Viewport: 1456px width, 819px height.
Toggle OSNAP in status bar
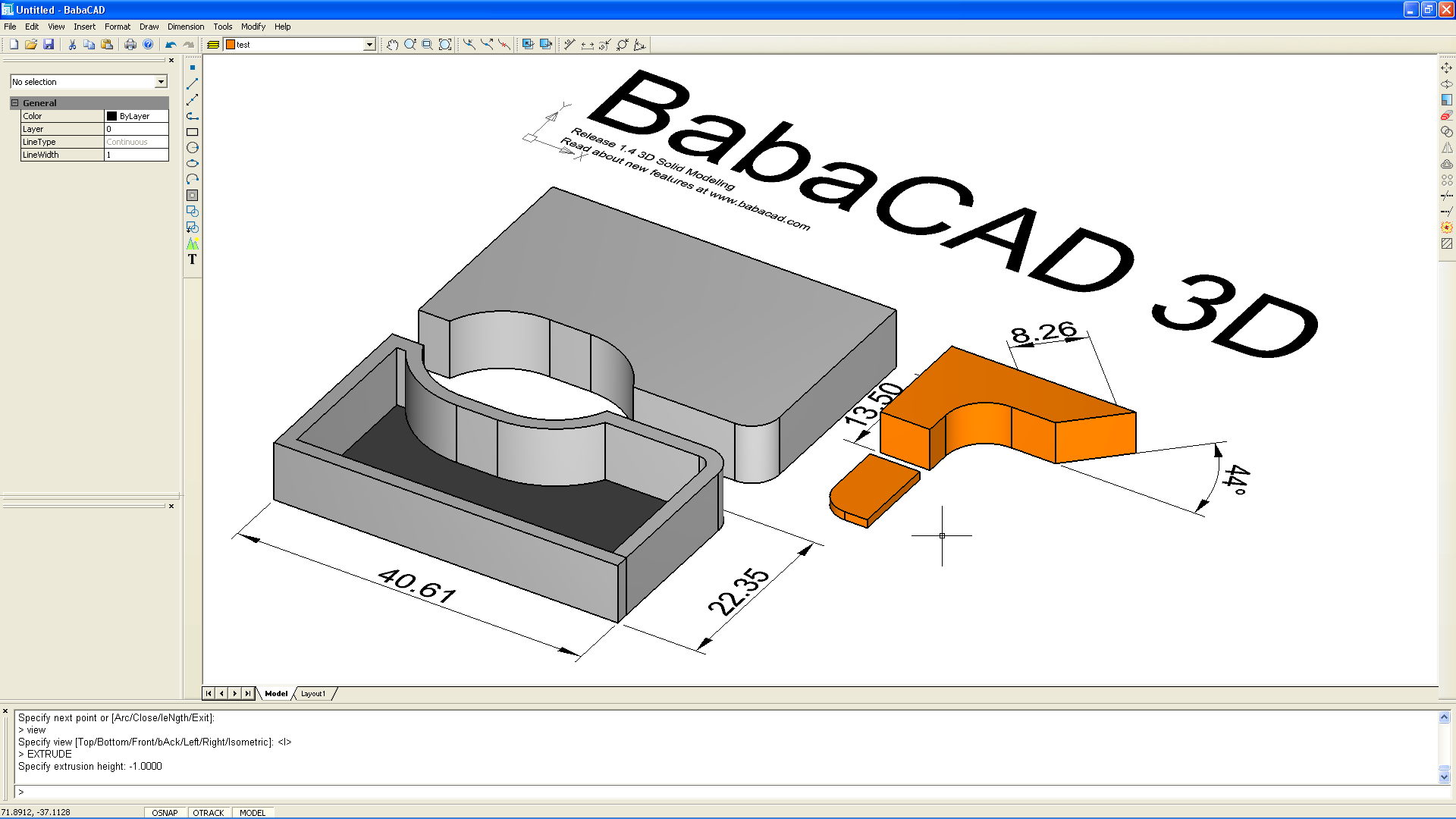(x=165, y=812)
